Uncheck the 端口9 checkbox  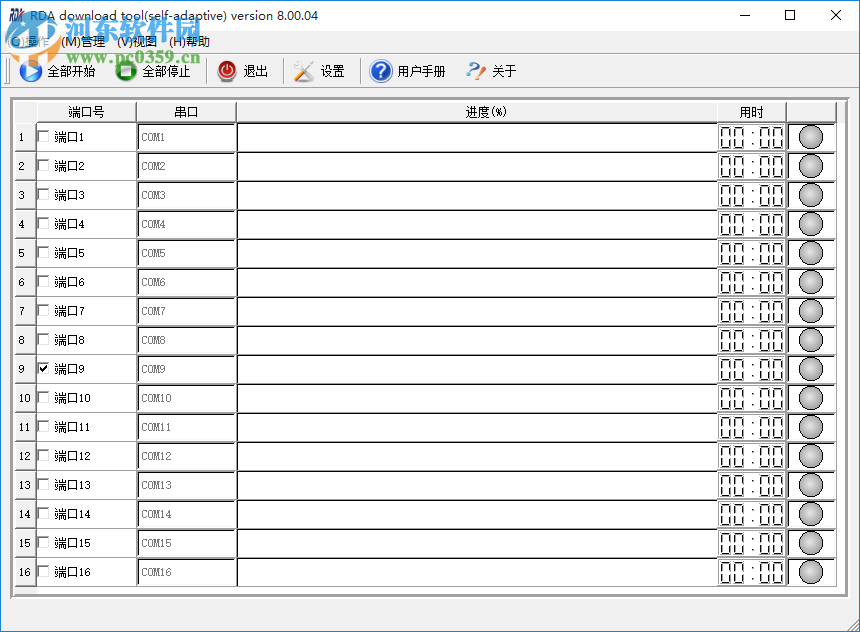click(41, 368)
